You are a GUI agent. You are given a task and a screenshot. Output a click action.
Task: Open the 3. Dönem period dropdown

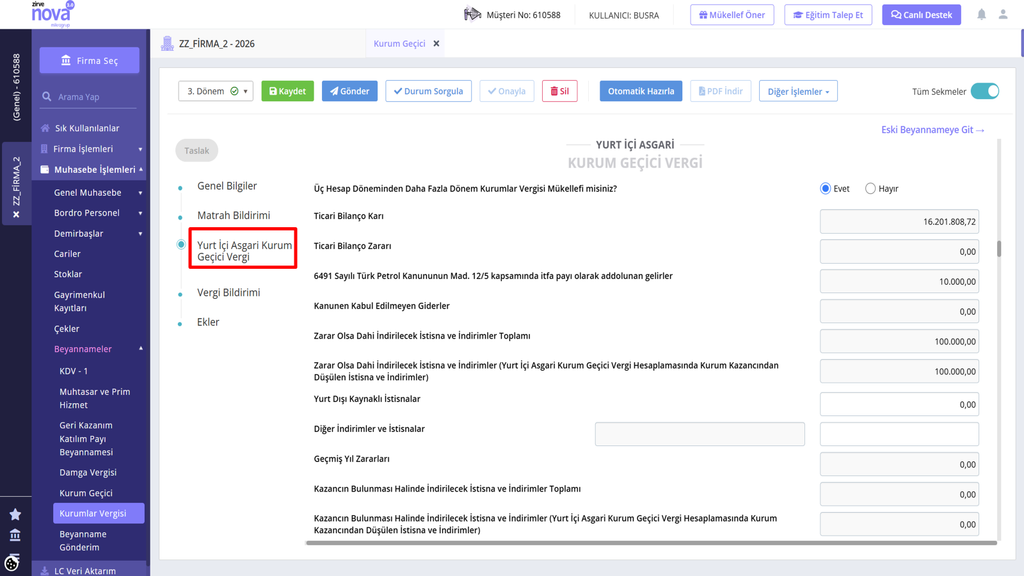[216, 91]
